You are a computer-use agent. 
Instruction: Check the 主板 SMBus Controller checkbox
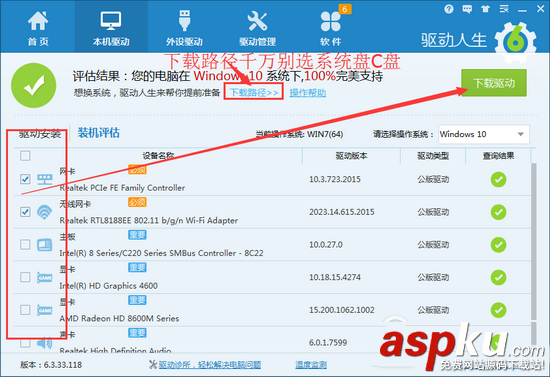(x=25, y=244)
